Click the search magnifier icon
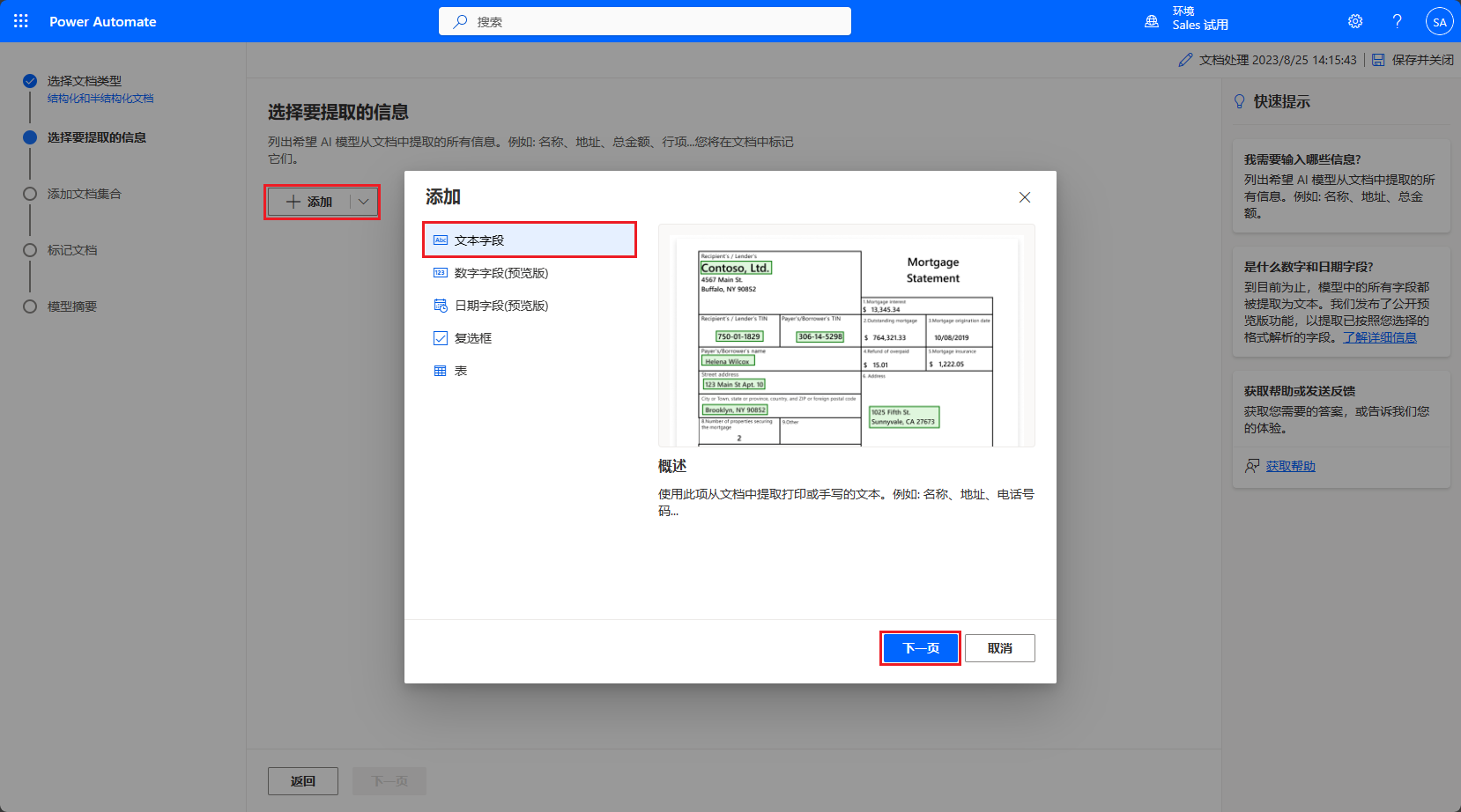 point(460,21)
